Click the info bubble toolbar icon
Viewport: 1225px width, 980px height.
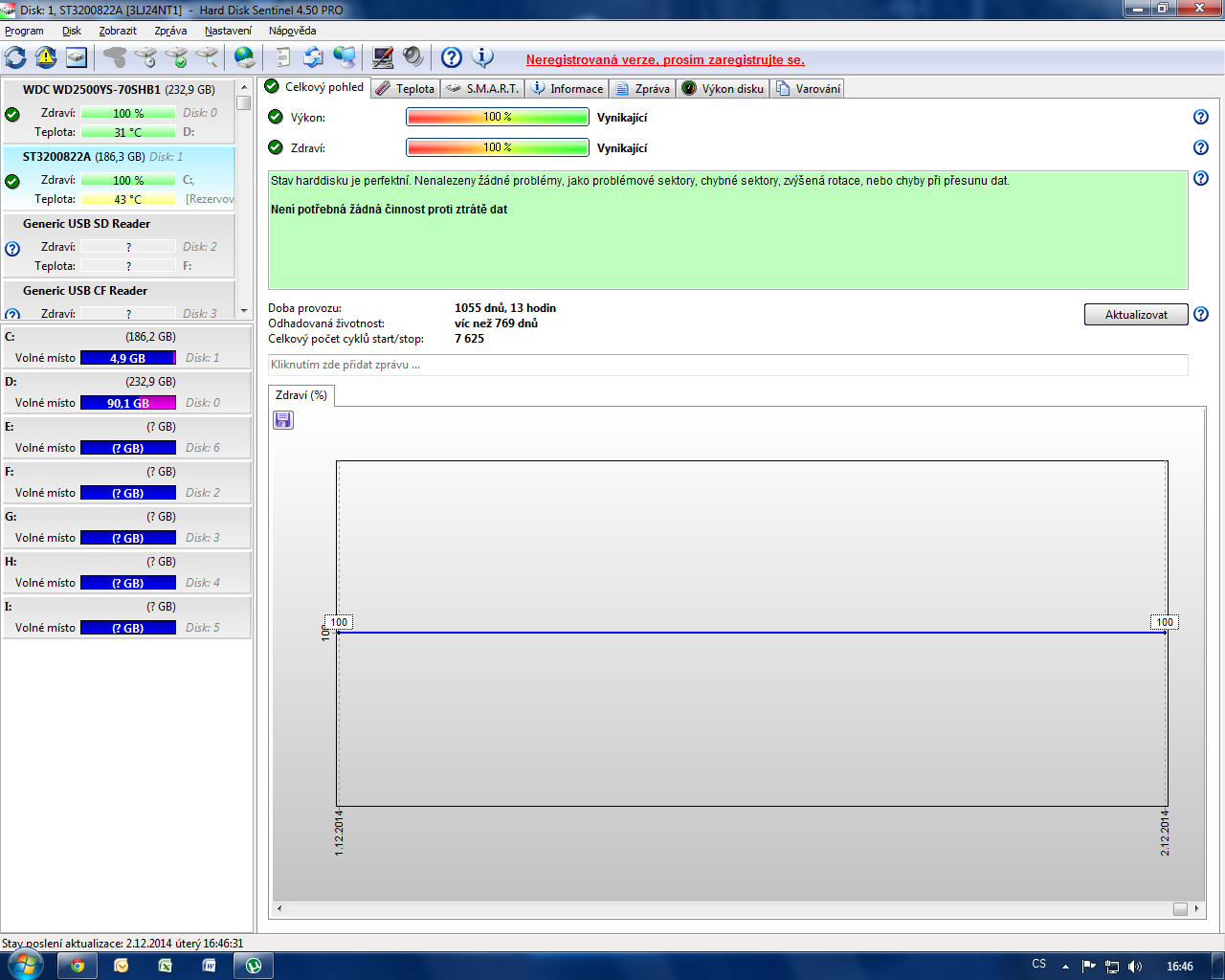[483, 57]
